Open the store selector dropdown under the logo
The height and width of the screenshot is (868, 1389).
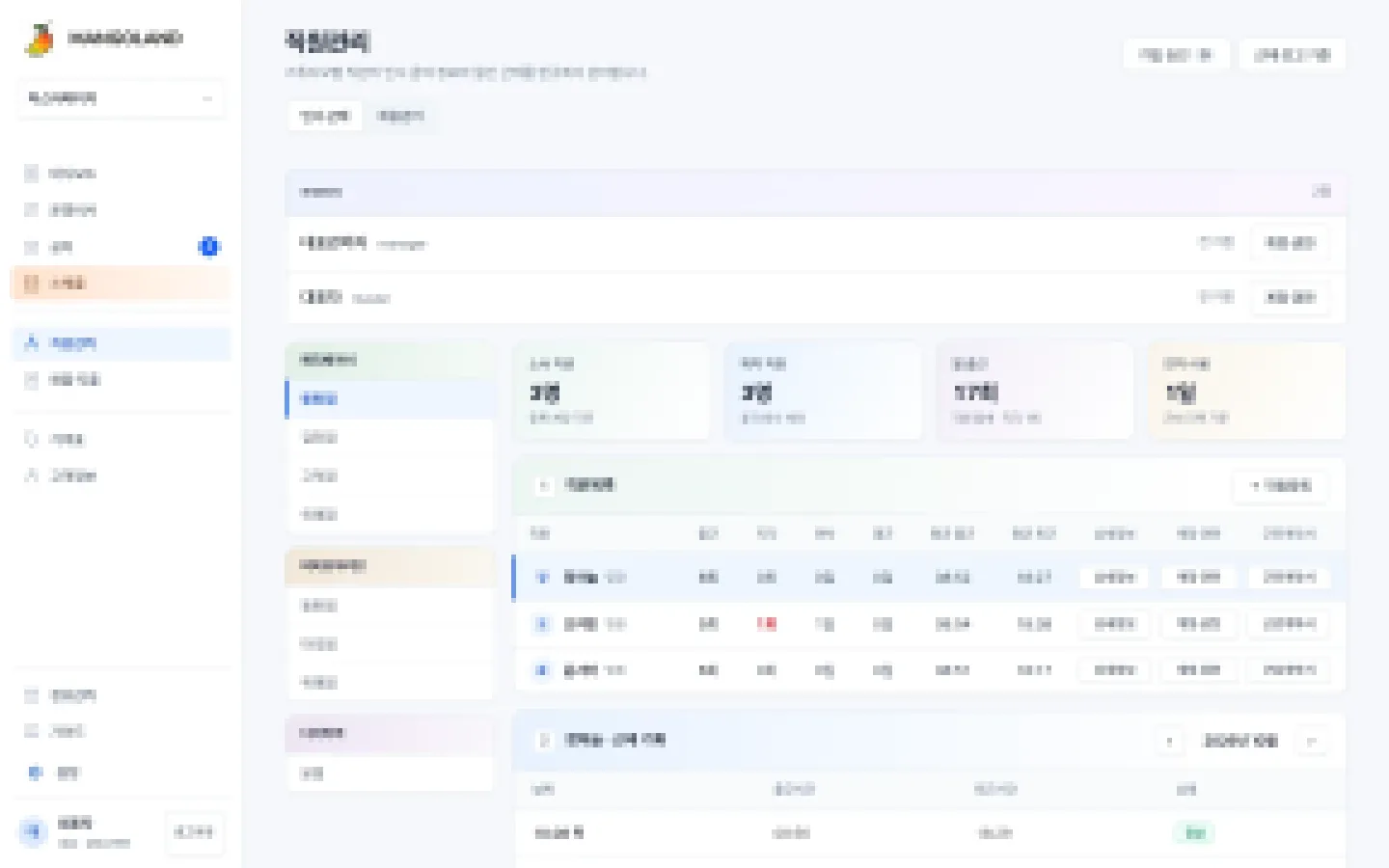tap(121, 98)
